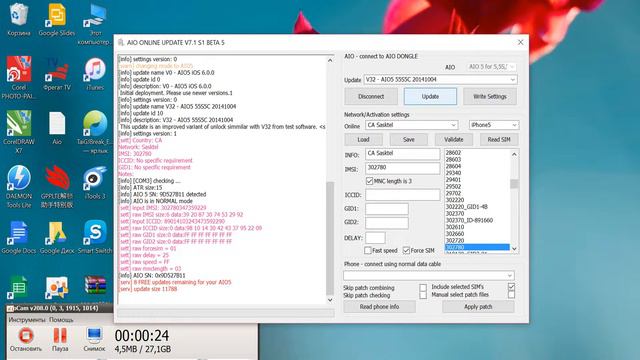Click the Read phone info button

[379, 307]
